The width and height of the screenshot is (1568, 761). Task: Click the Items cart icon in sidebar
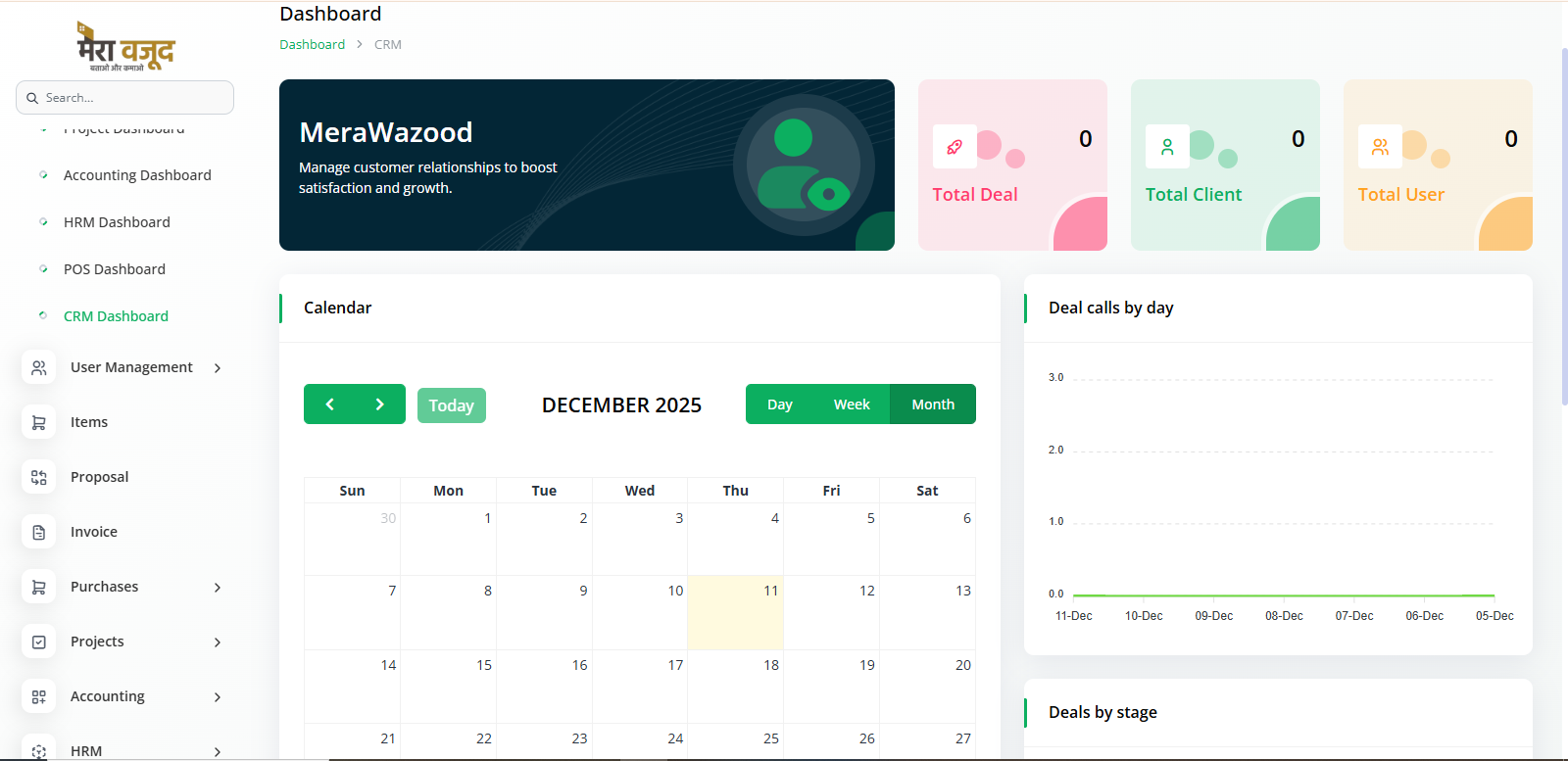(38, 422)
